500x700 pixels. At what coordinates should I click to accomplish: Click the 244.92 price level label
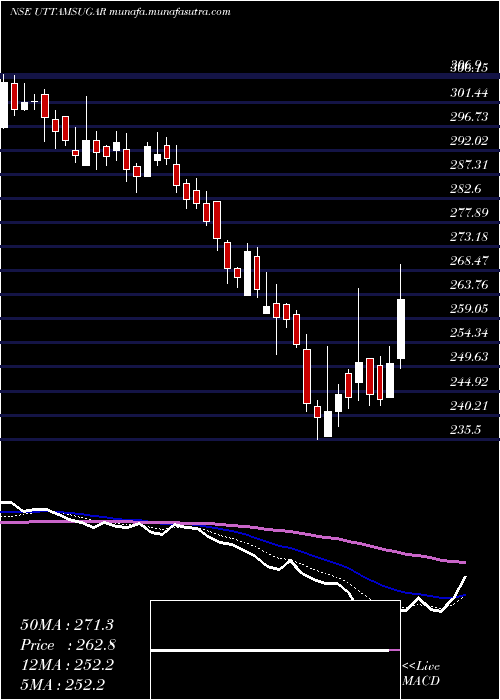(469, 382)
